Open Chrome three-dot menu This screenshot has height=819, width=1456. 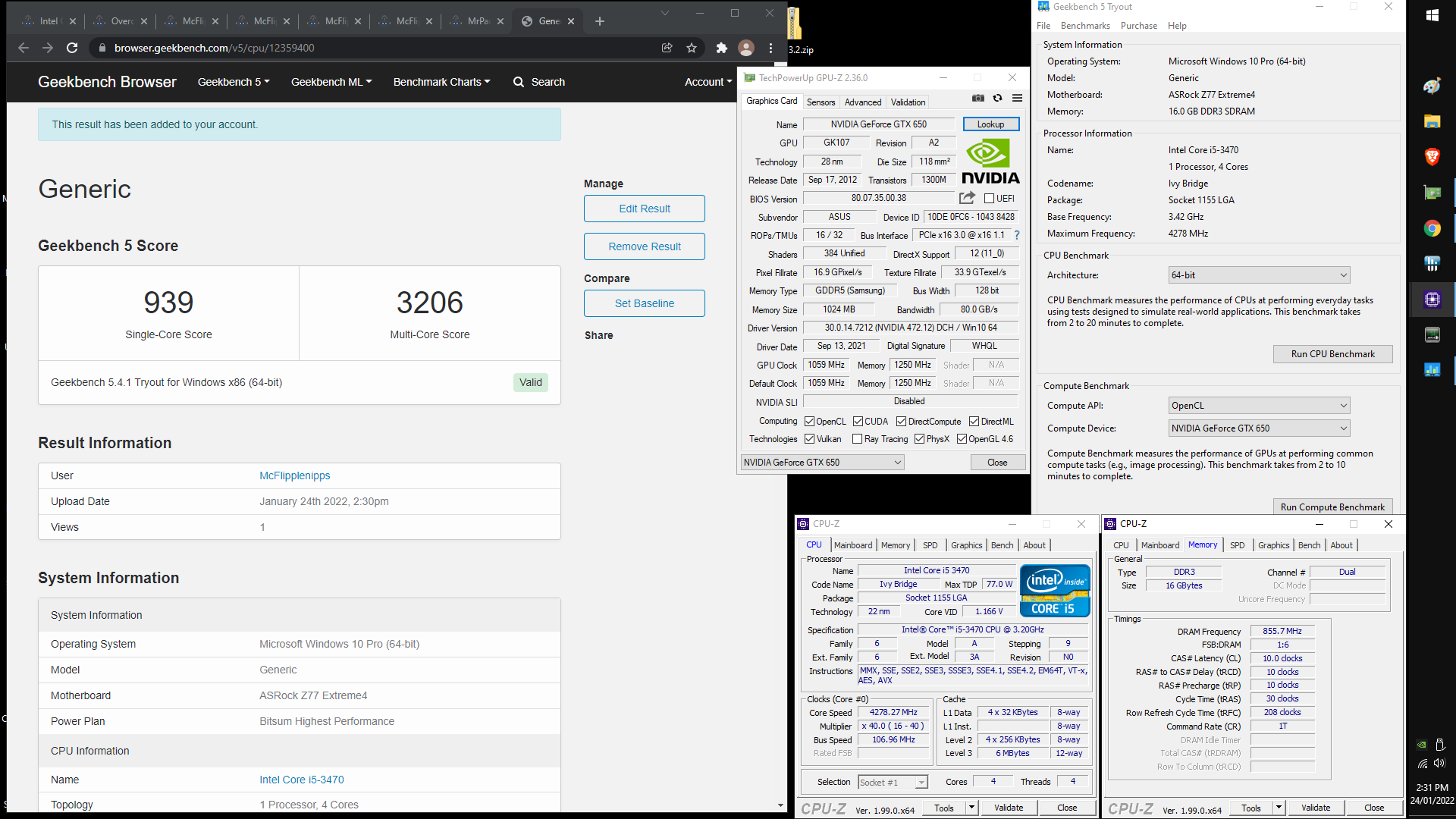[x=771, y=48]
